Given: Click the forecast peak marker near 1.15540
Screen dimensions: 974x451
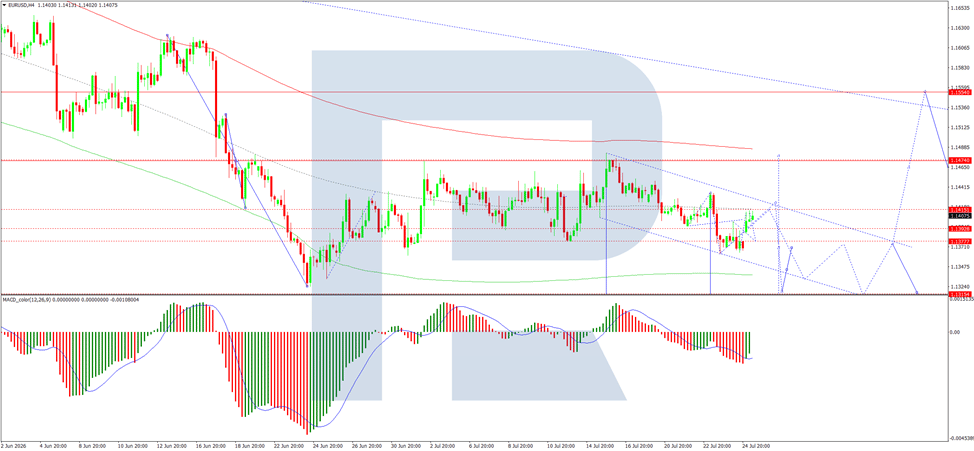Looking at the screenshot, I should 926,91.
